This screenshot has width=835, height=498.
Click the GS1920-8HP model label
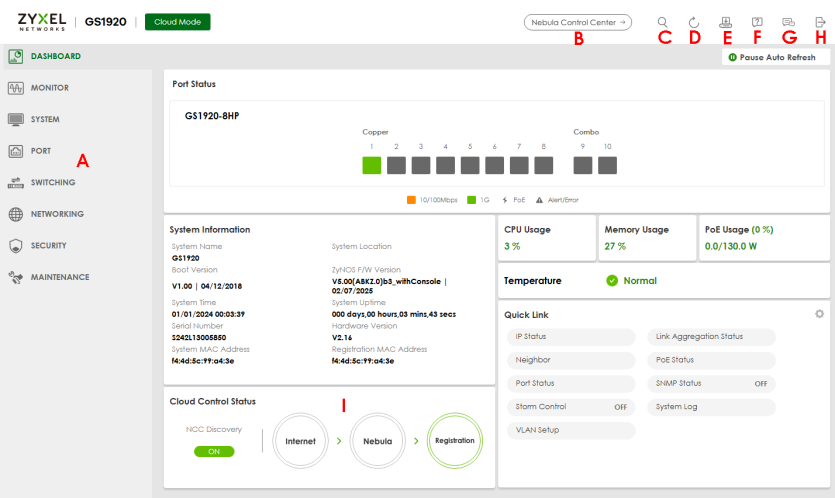click(x=212, y=116)
